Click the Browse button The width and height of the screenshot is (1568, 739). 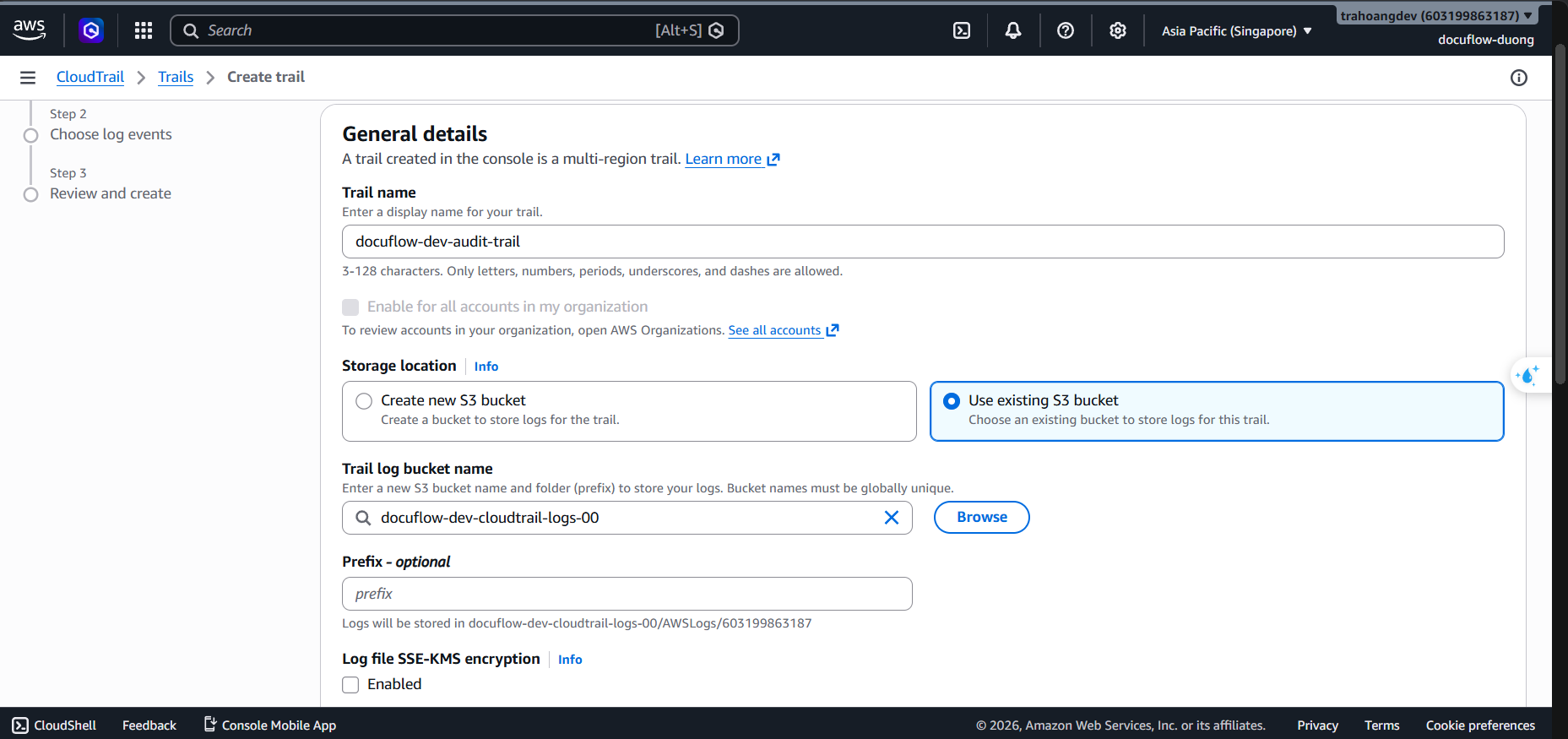pyautogui.click(x=982, y=517)
